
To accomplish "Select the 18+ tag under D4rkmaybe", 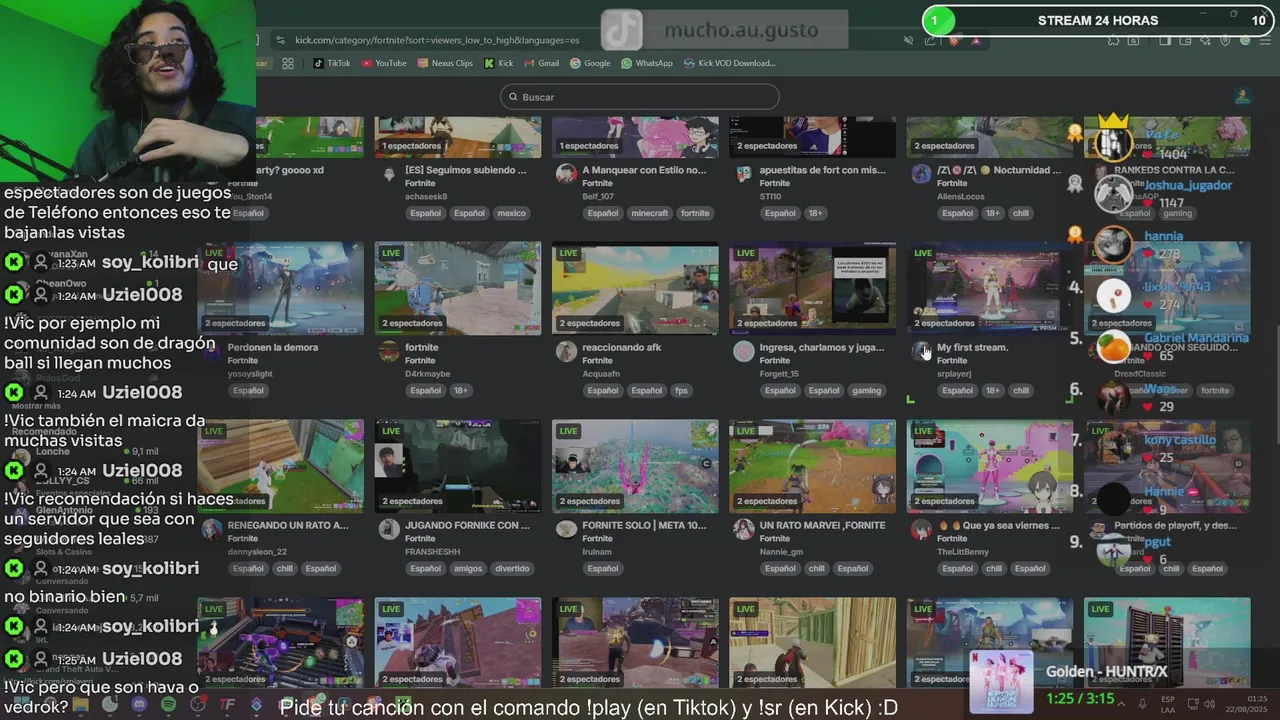I will point(463,391).
